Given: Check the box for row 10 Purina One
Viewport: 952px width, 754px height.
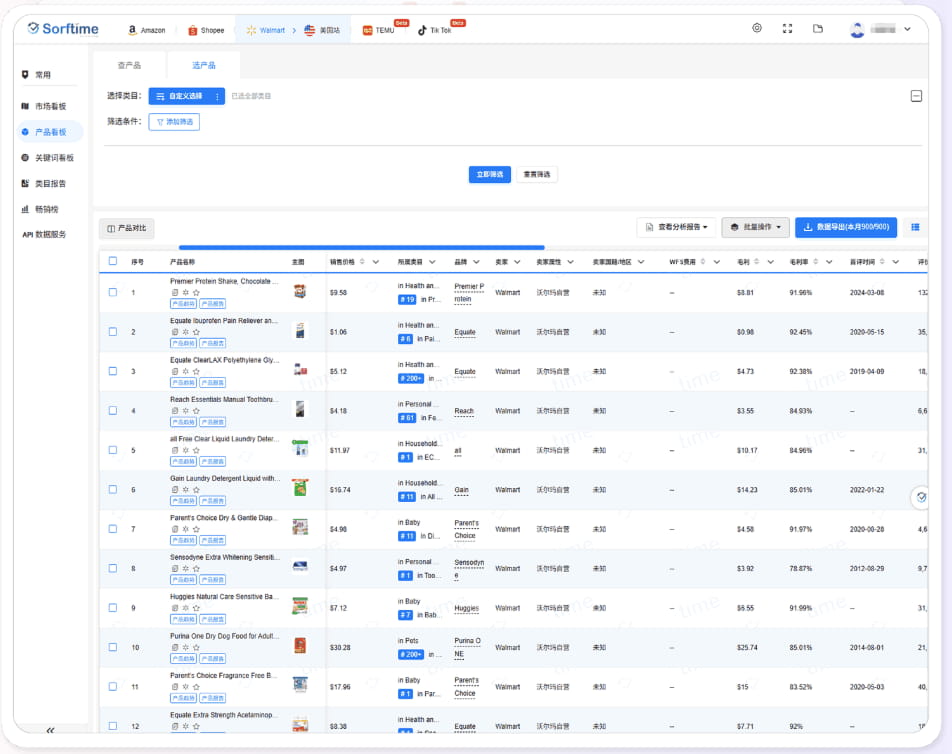Looking at the screenshot, I should tap(113, 647).
